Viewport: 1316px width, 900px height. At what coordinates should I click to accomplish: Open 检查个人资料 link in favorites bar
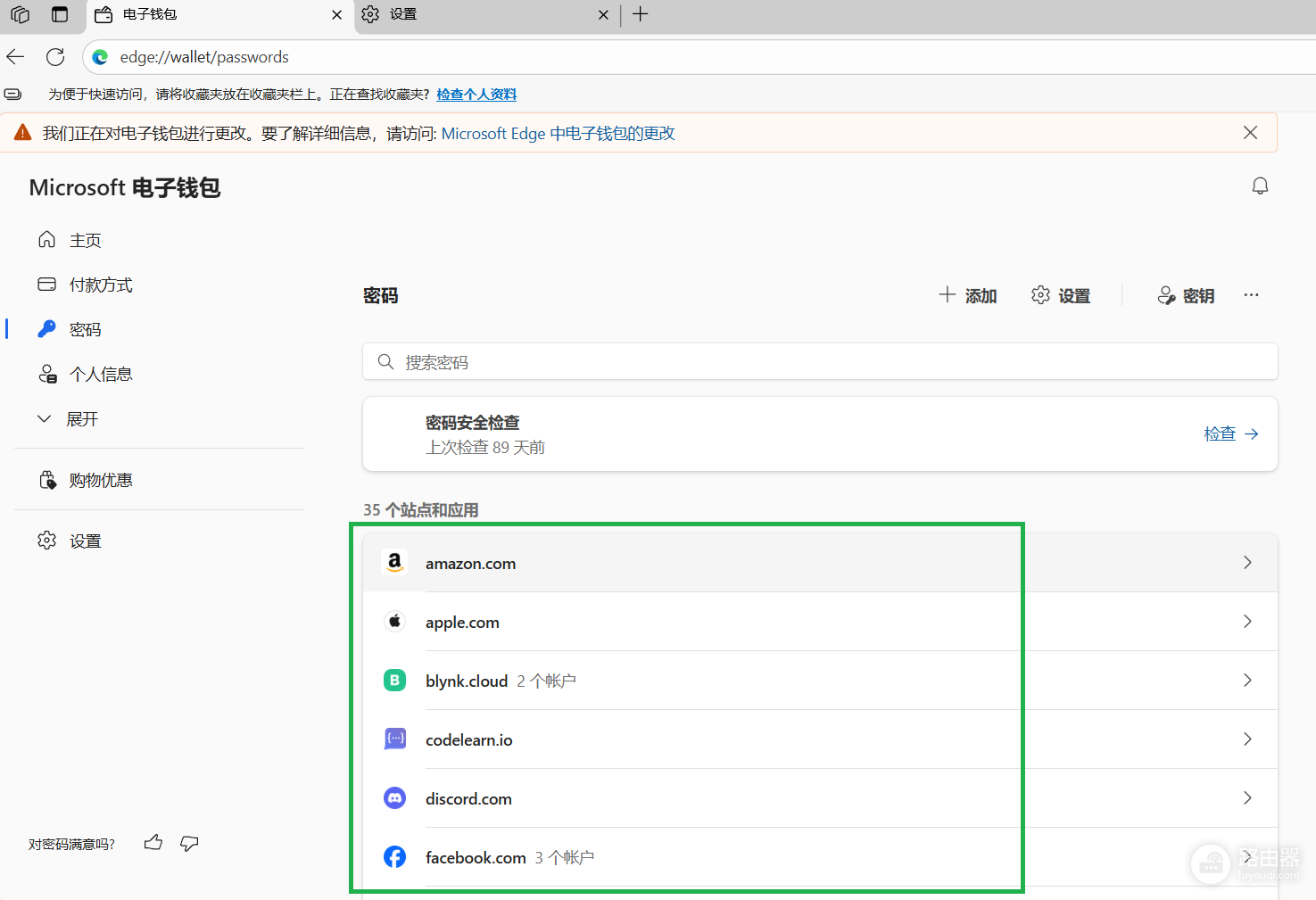click(476, 94)
